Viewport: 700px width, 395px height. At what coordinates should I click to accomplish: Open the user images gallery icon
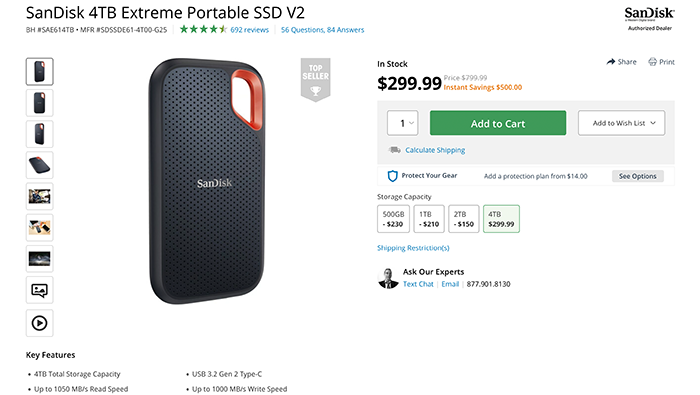pos(39,291)
